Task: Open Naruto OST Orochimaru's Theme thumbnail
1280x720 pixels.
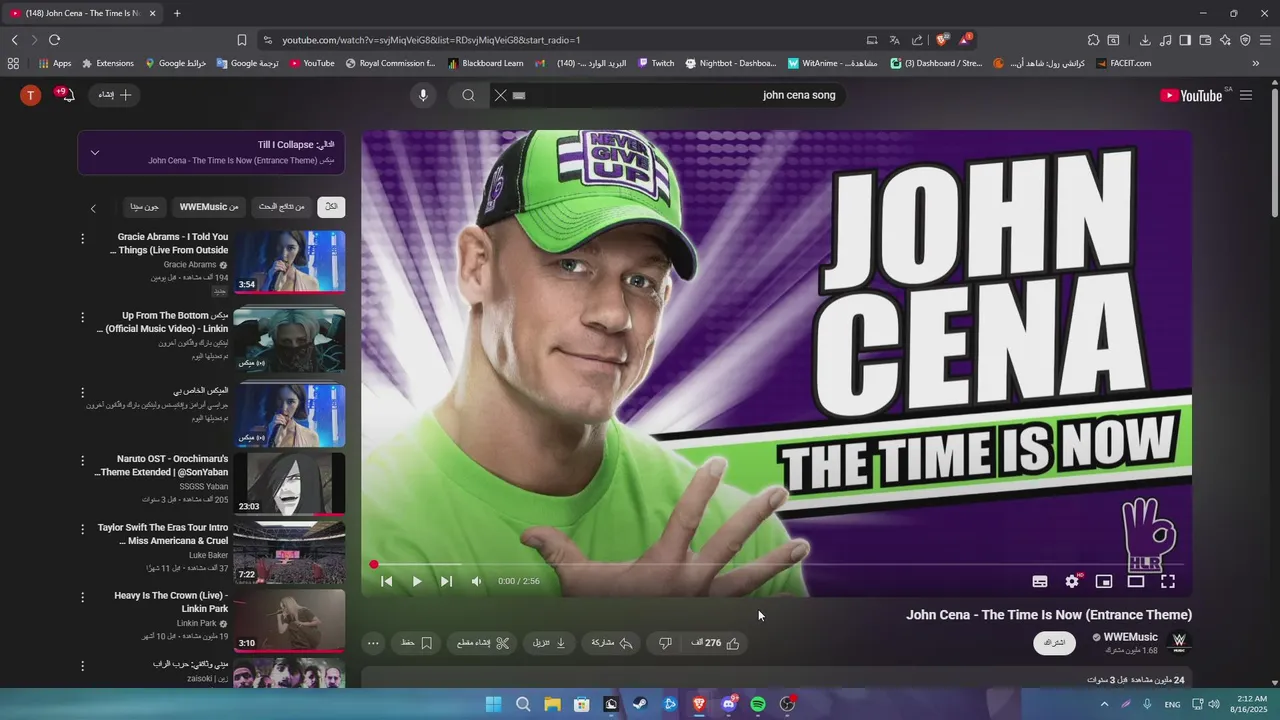Action: pyautogui.click(x=290, y=484)
